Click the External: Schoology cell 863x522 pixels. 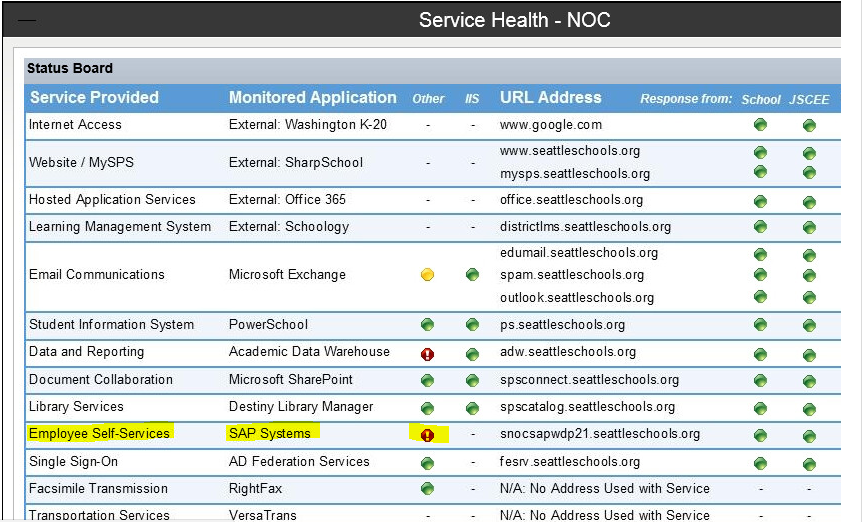(289, 227)
